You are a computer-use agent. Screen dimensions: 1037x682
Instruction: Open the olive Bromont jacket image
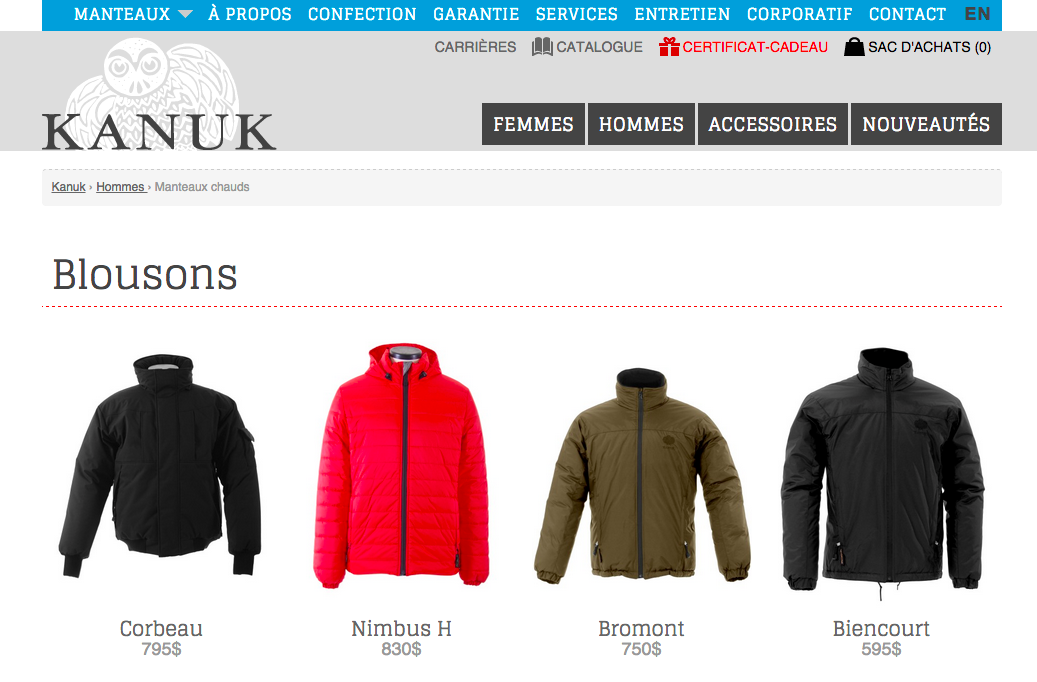pos(641,476)
